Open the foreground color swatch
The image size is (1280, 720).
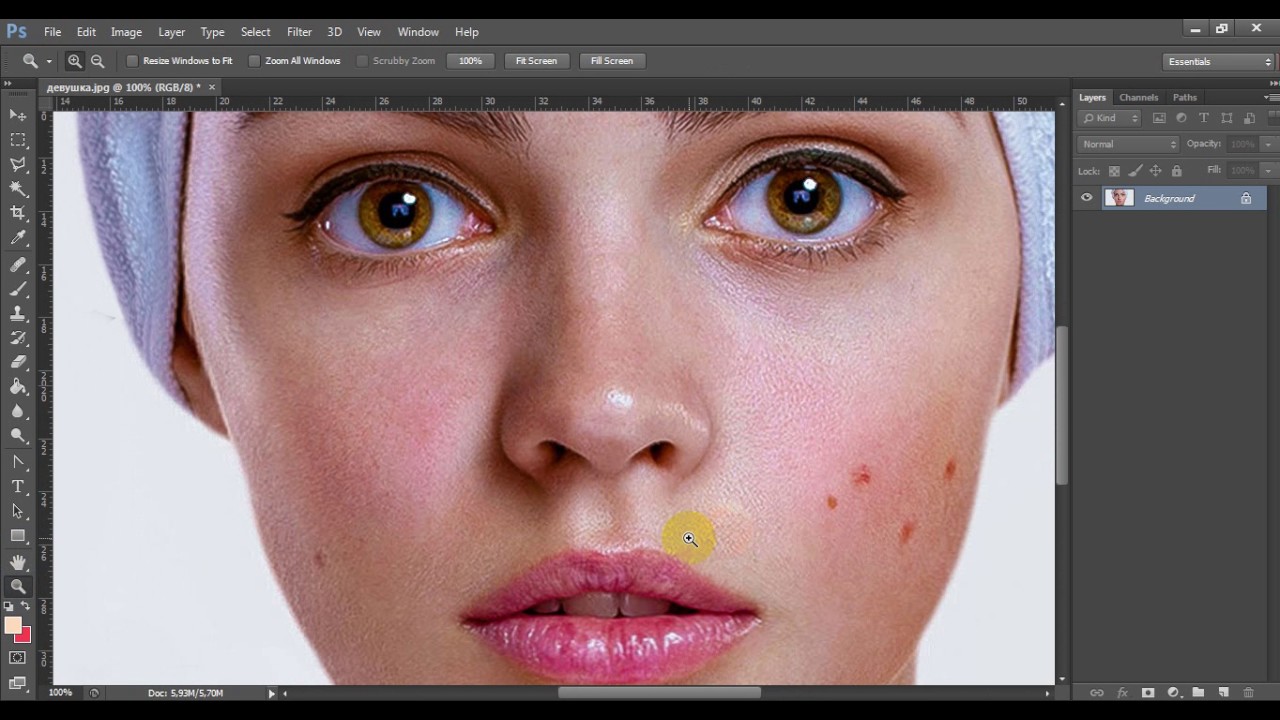12,625
